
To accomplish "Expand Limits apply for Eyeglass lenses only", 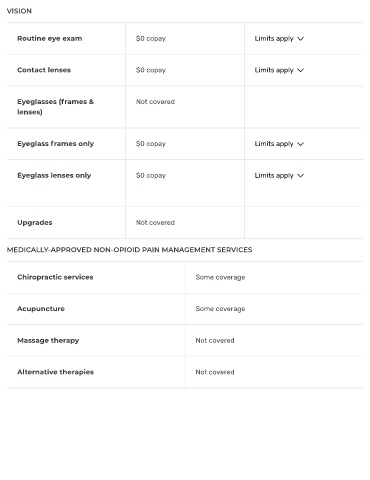I will pos(279,176).
